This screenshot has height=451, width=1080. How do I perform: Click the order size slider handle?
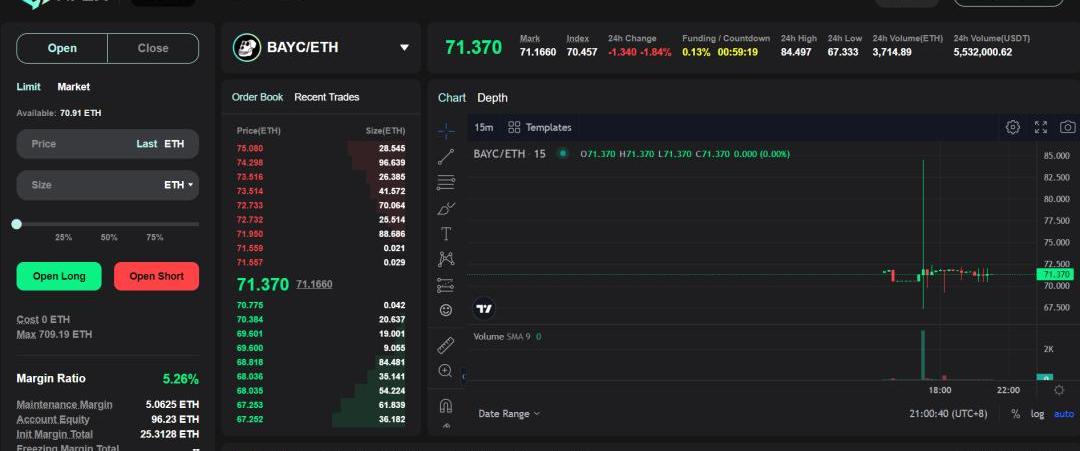[16, 224]
